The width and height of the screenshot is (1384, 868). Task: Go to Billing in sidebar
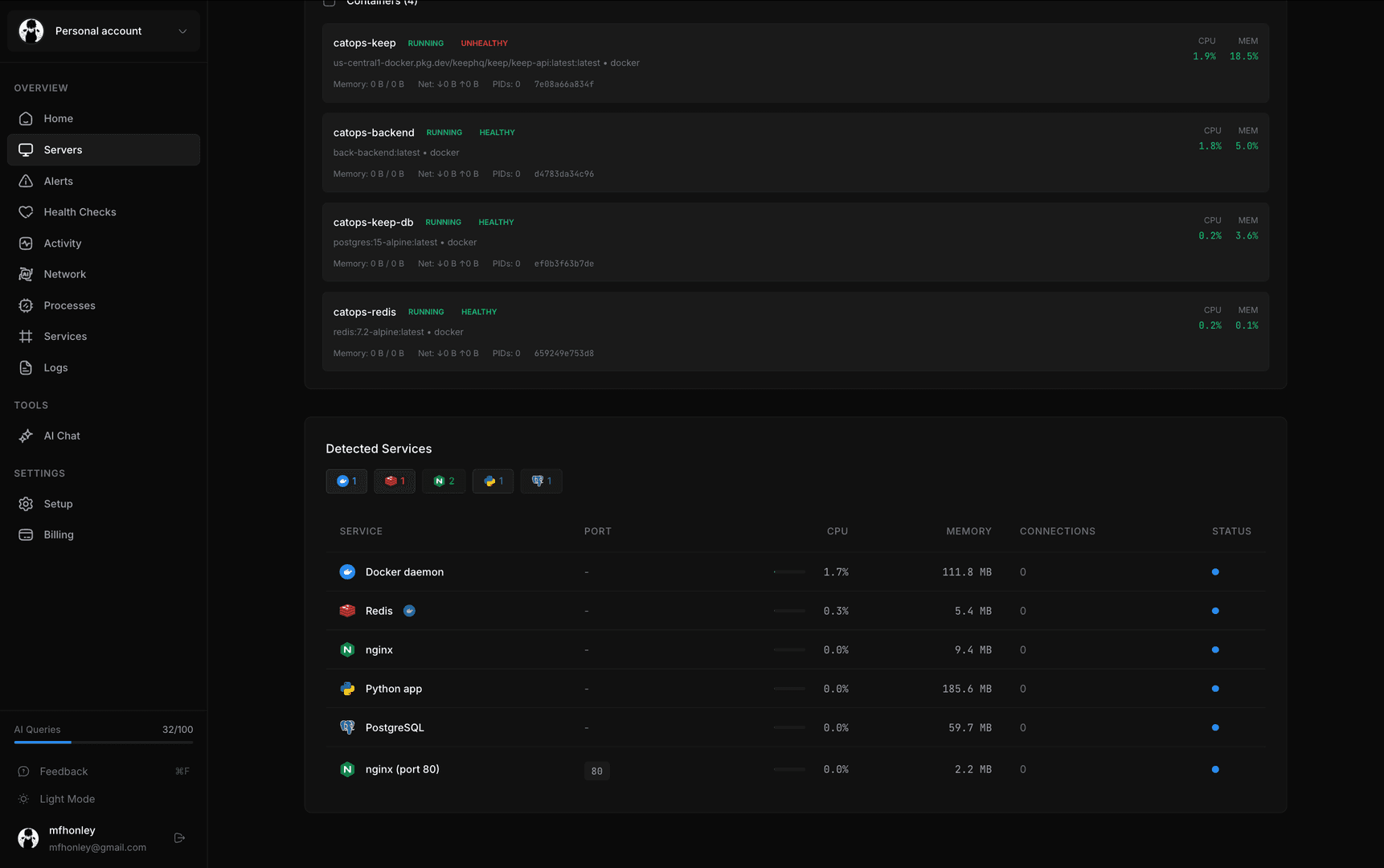[58, 534]
